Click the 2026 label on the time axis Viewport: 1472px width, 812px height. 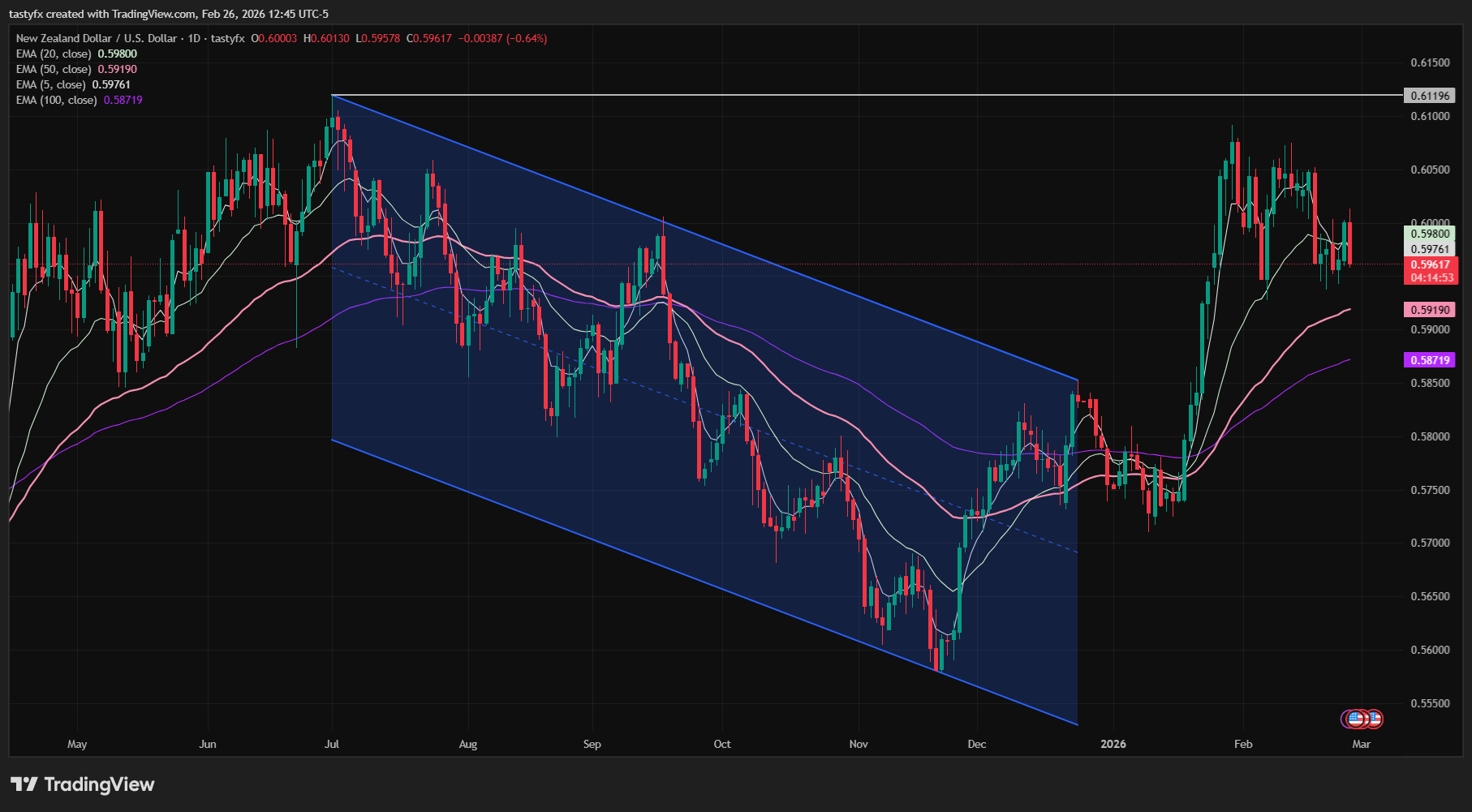(x=1113, y=744)
